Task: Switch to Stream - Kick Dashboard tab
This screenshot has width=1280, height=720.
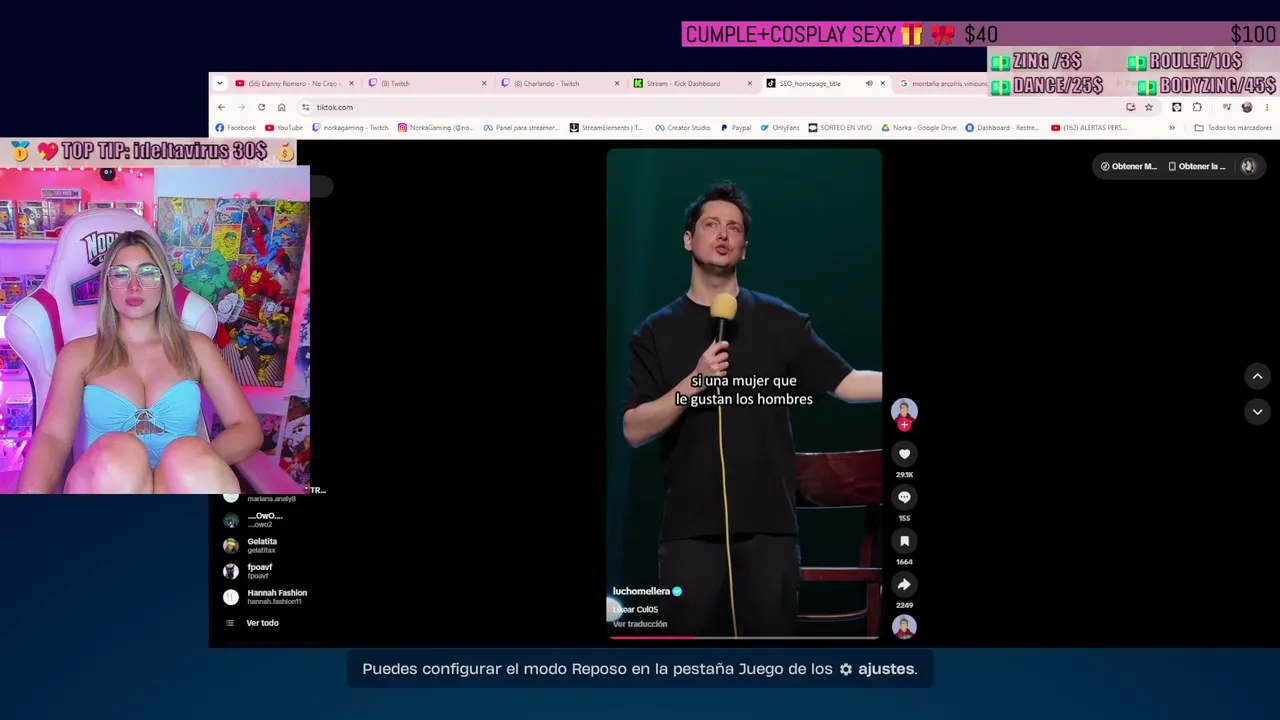Action: [693, 83]
